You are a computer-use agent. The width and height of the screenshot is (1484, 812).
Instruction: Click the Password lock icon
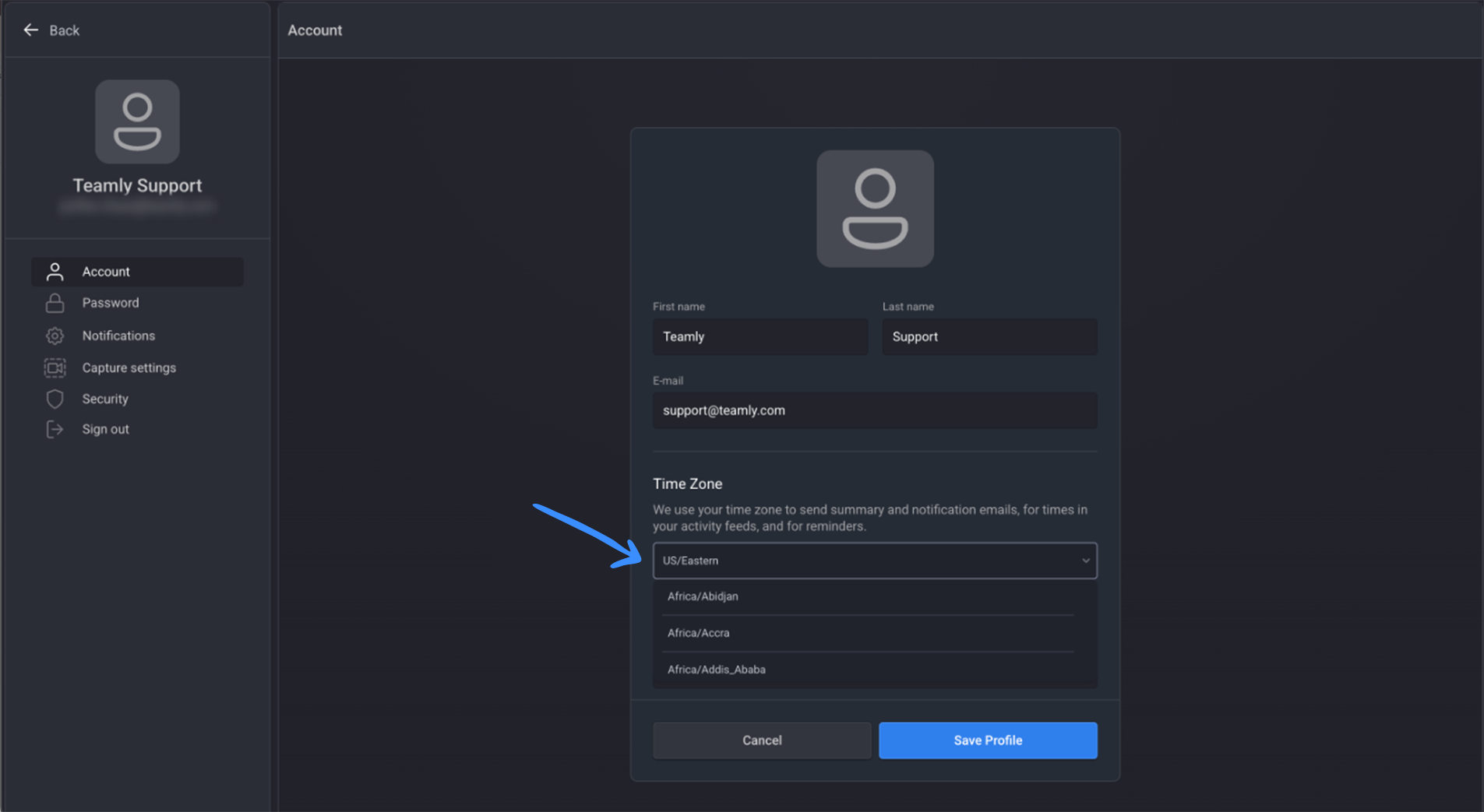point(55,303)
